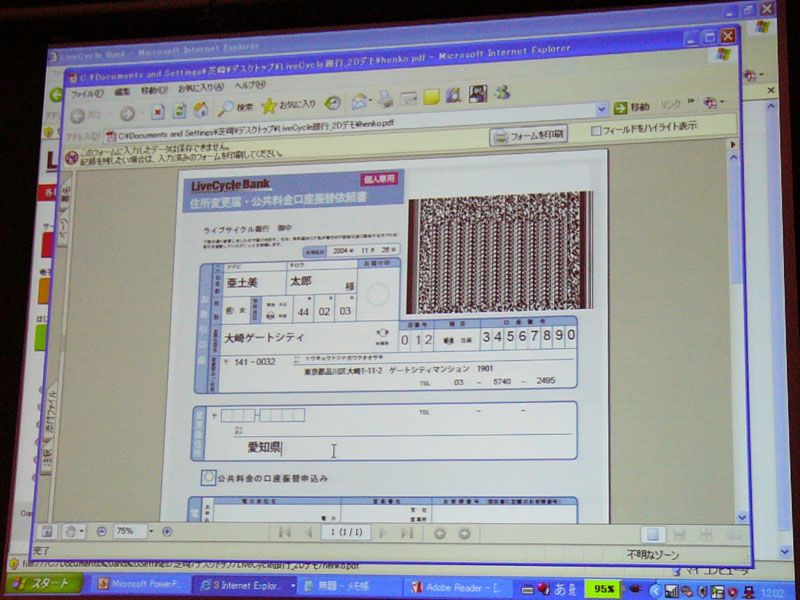Screen dimensions: 800x600
Task: Click the Back navigation arrow in toolbar
Action: pos(78,116)
